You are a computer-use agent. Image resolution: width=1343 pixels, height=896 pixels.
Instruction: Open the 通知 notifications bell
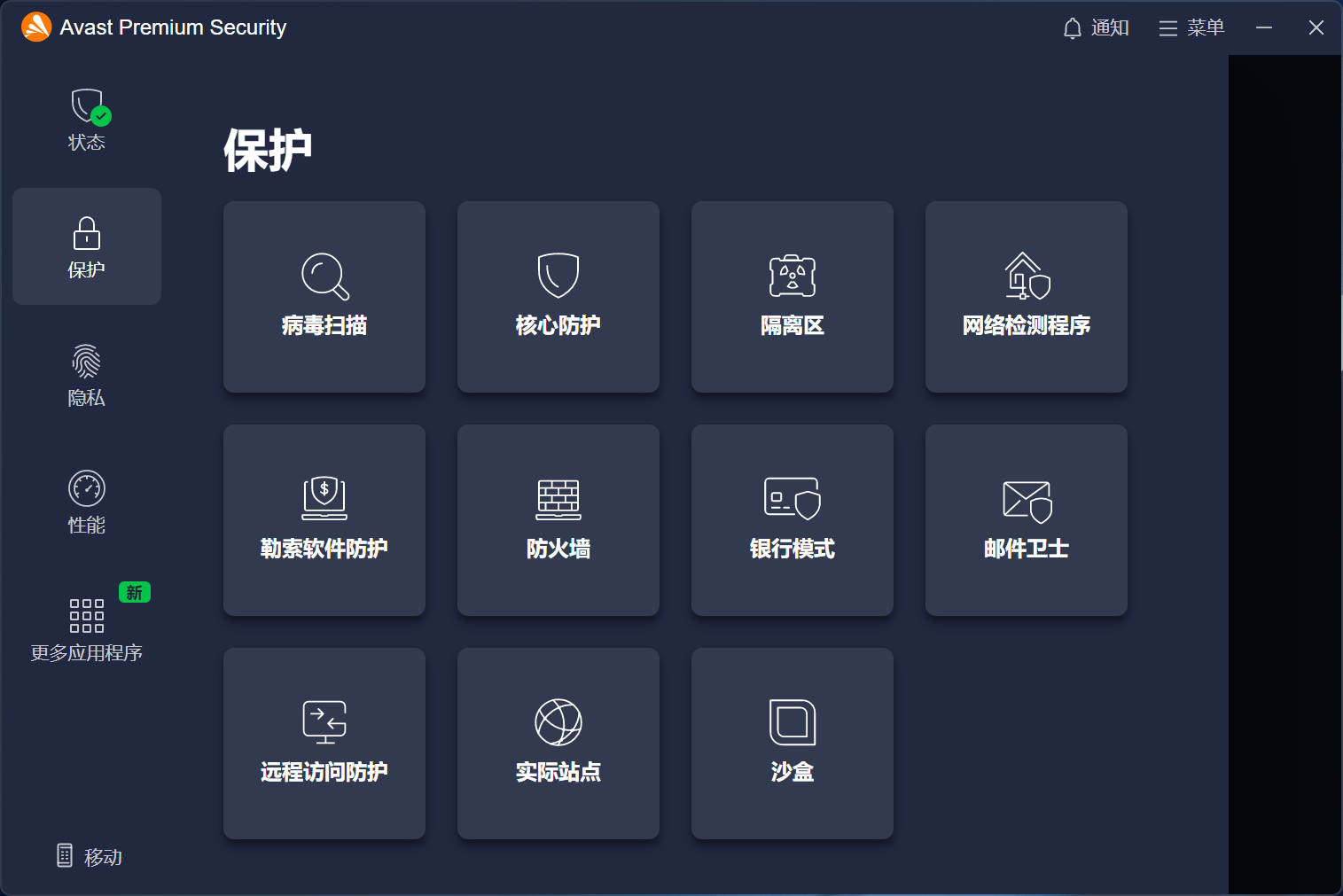(1096, 28)
